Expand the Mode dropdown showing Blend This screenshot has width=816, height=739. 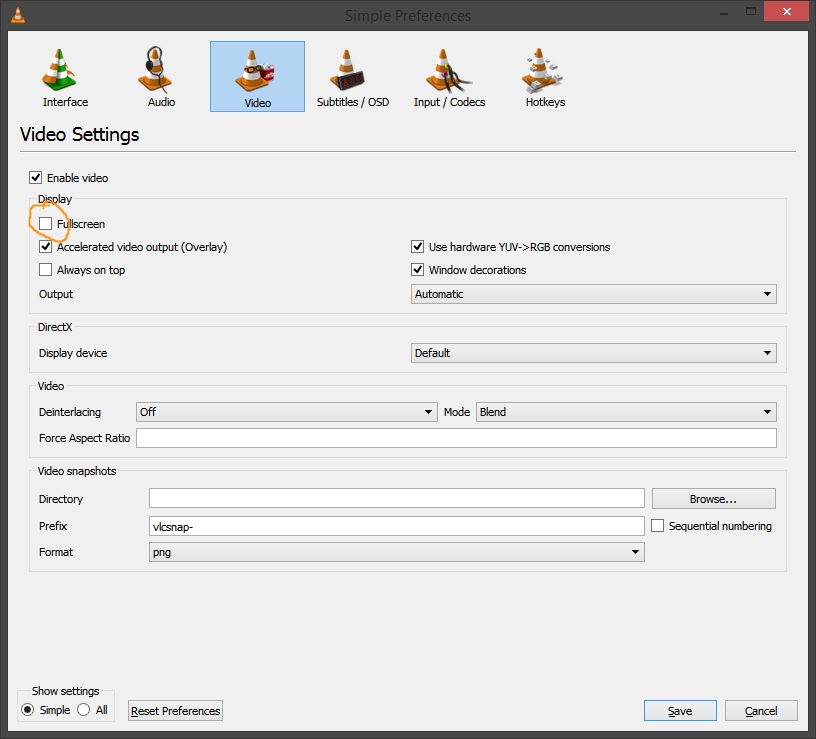click(x=626, y=412)
